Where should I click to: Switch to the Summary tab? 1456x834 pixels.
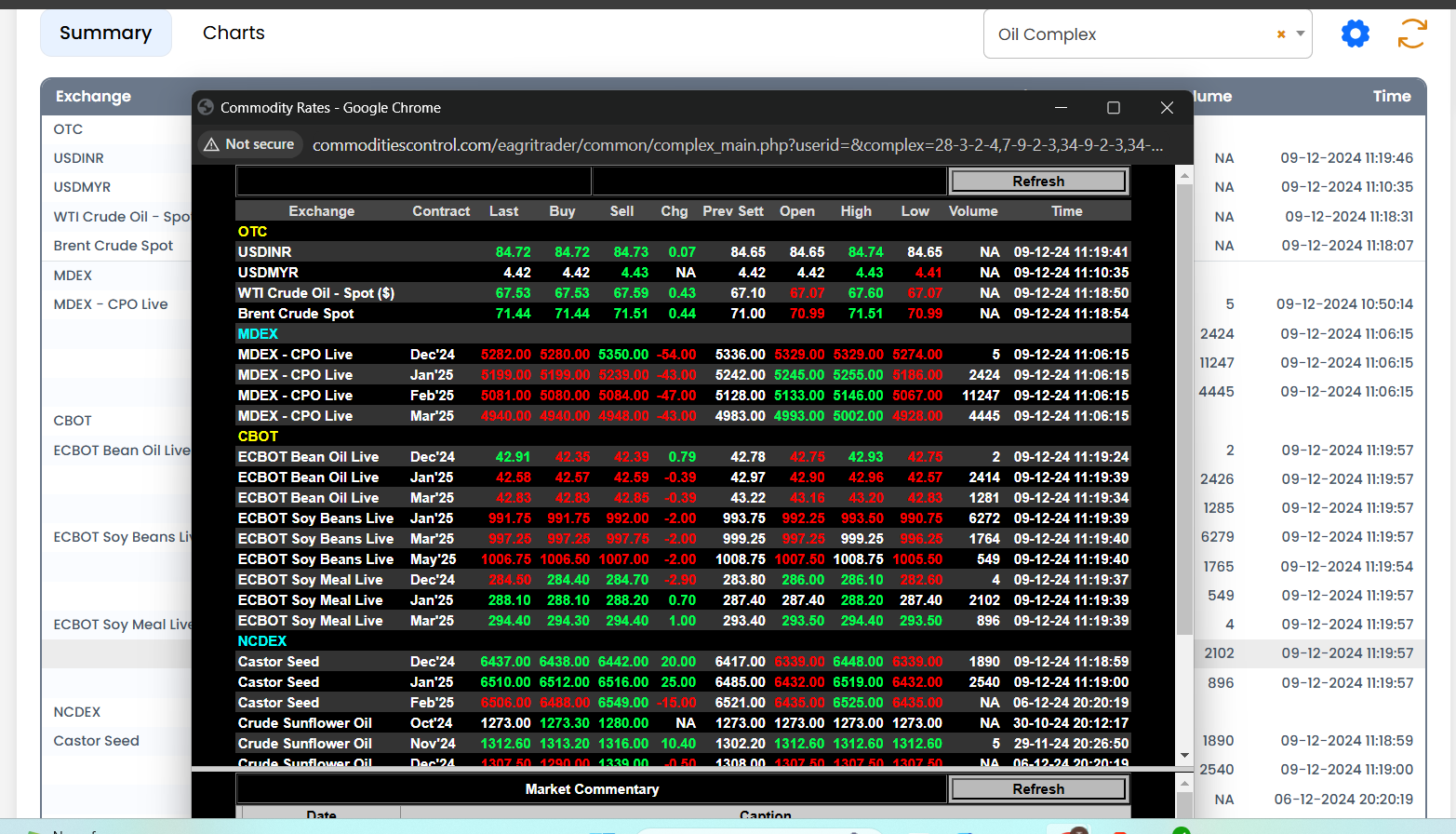pyautogui.click(x=106, y=33)
